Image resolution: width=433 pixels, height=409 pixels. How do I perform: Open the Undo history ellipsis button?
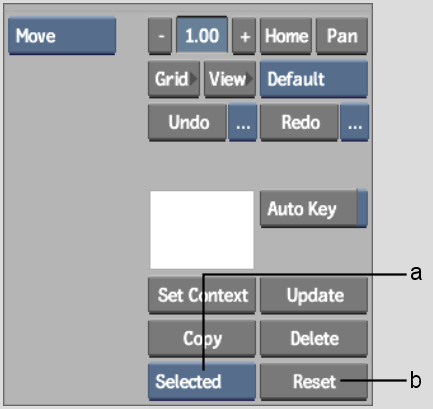pos(243,122)
